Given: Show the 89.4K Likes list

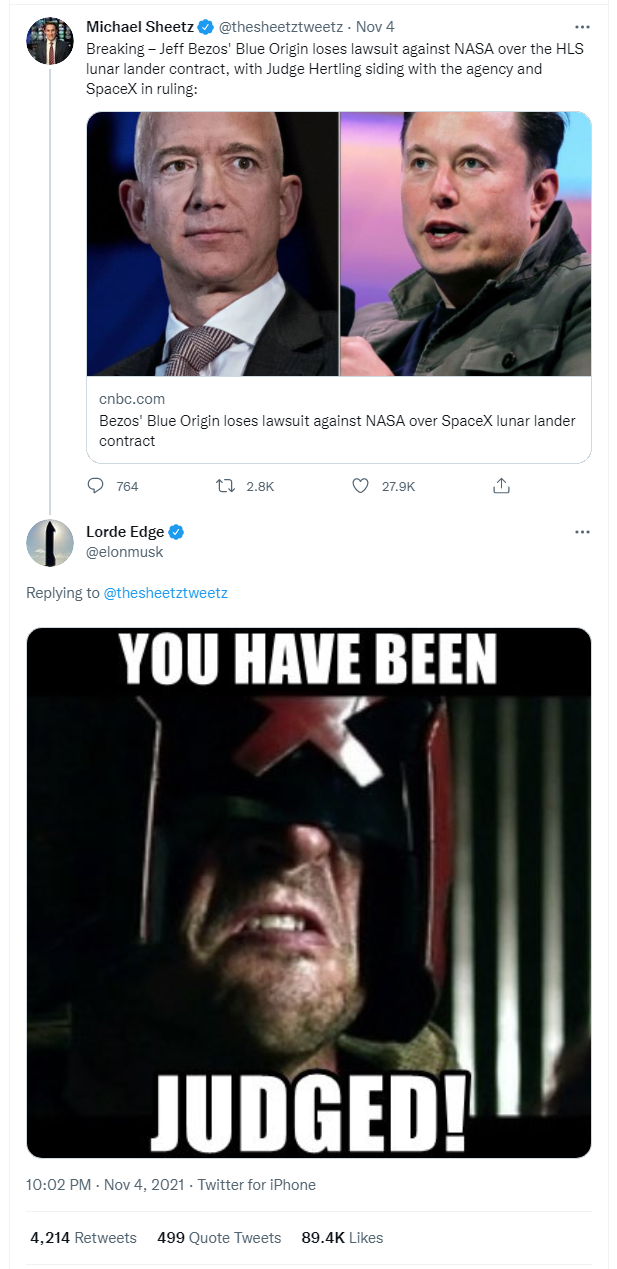Looking at the screenshot, I should (x=342, y=1237).
